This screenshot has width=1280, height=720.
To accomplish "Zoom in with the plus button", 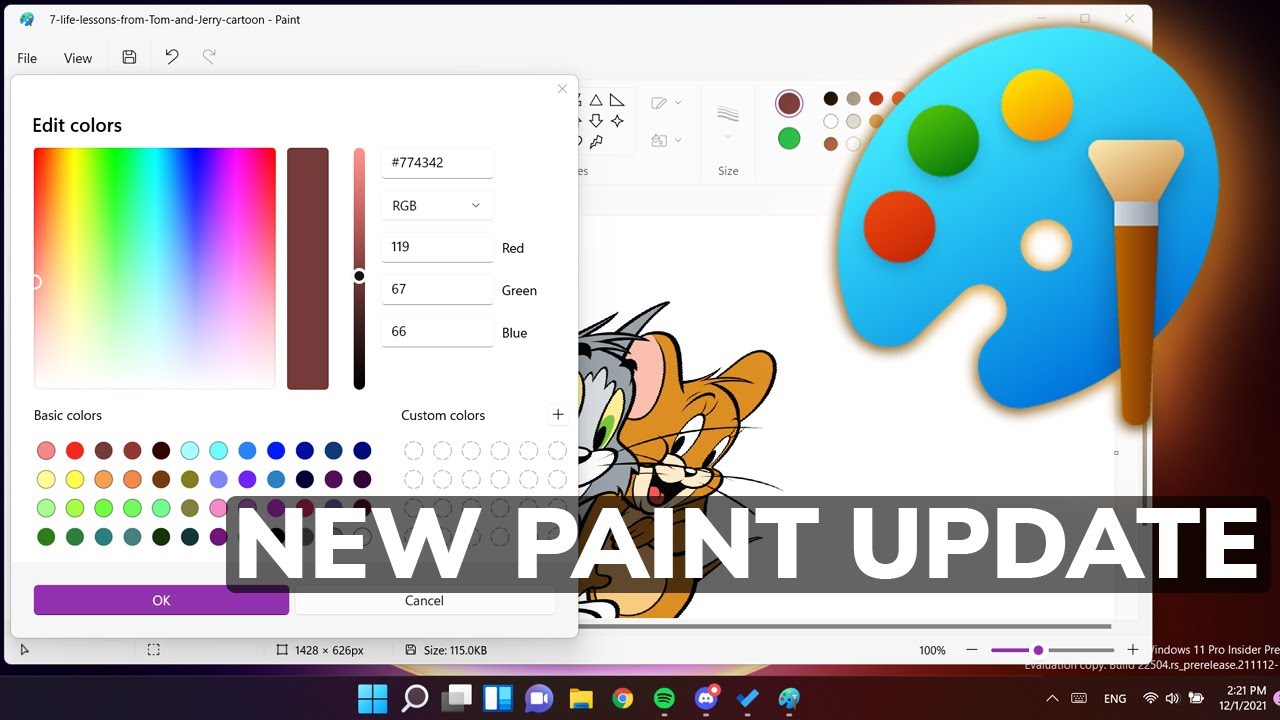I will [x=1133, y=650].
